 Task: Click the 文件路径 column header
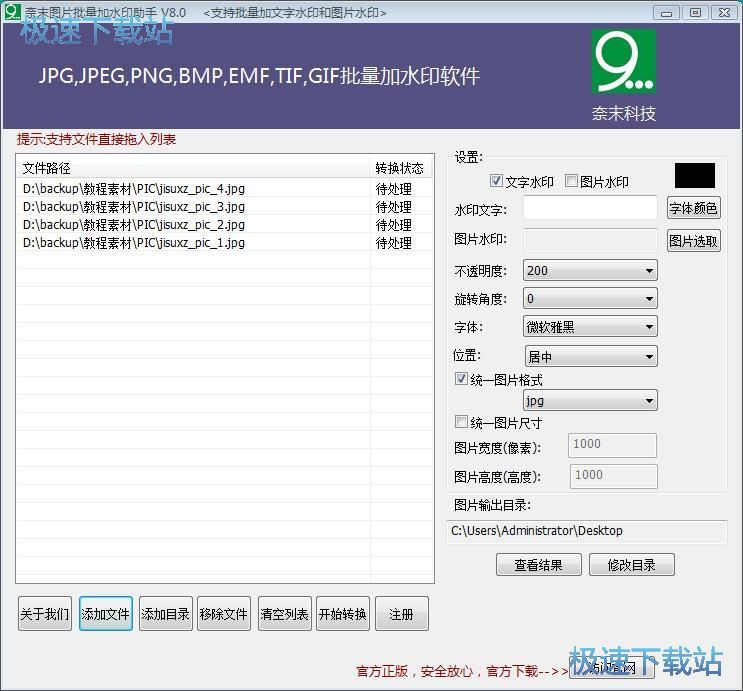point(193,168)
